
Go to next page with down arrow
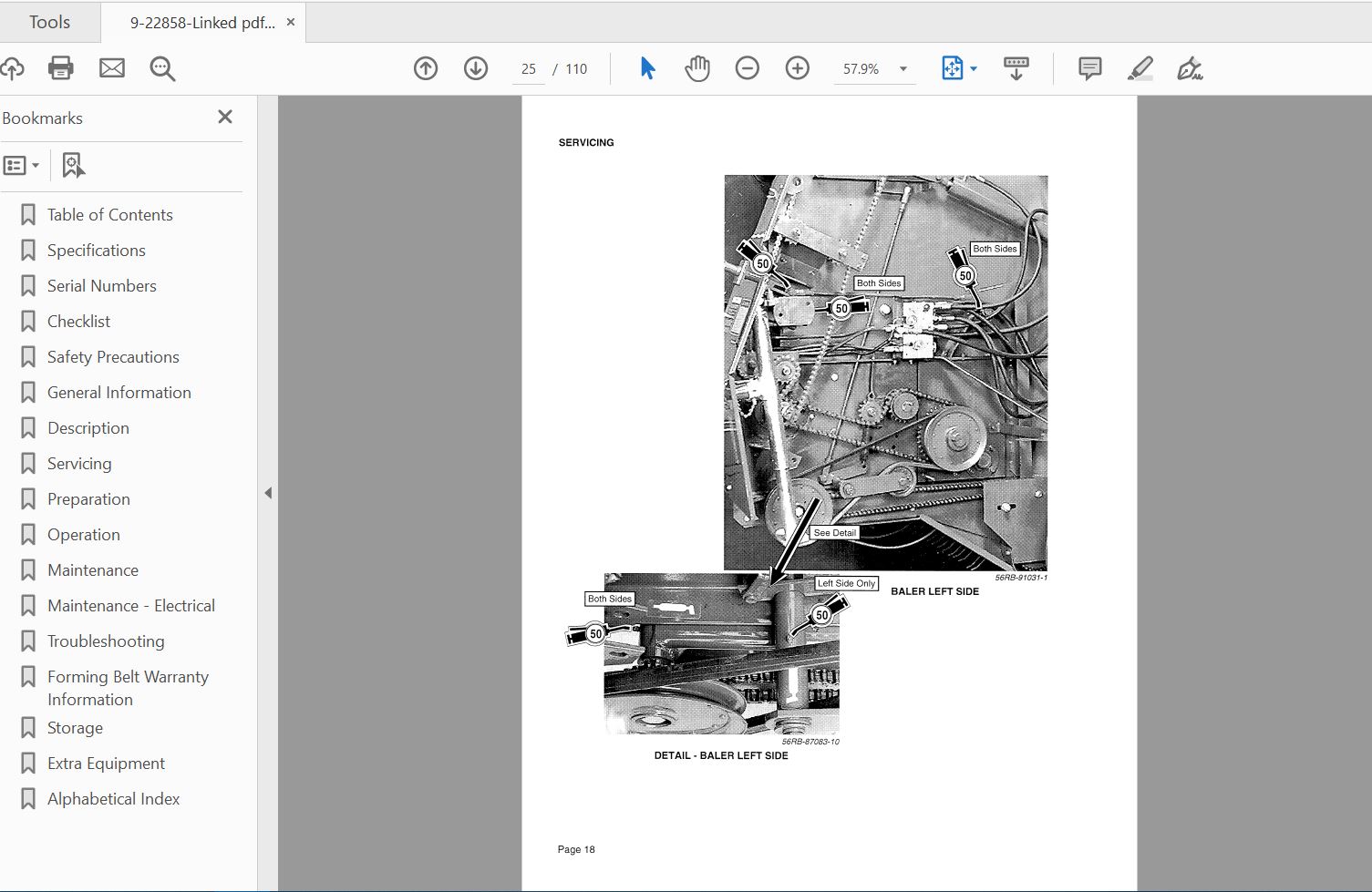pyautogui.click(x=476, y=68)
